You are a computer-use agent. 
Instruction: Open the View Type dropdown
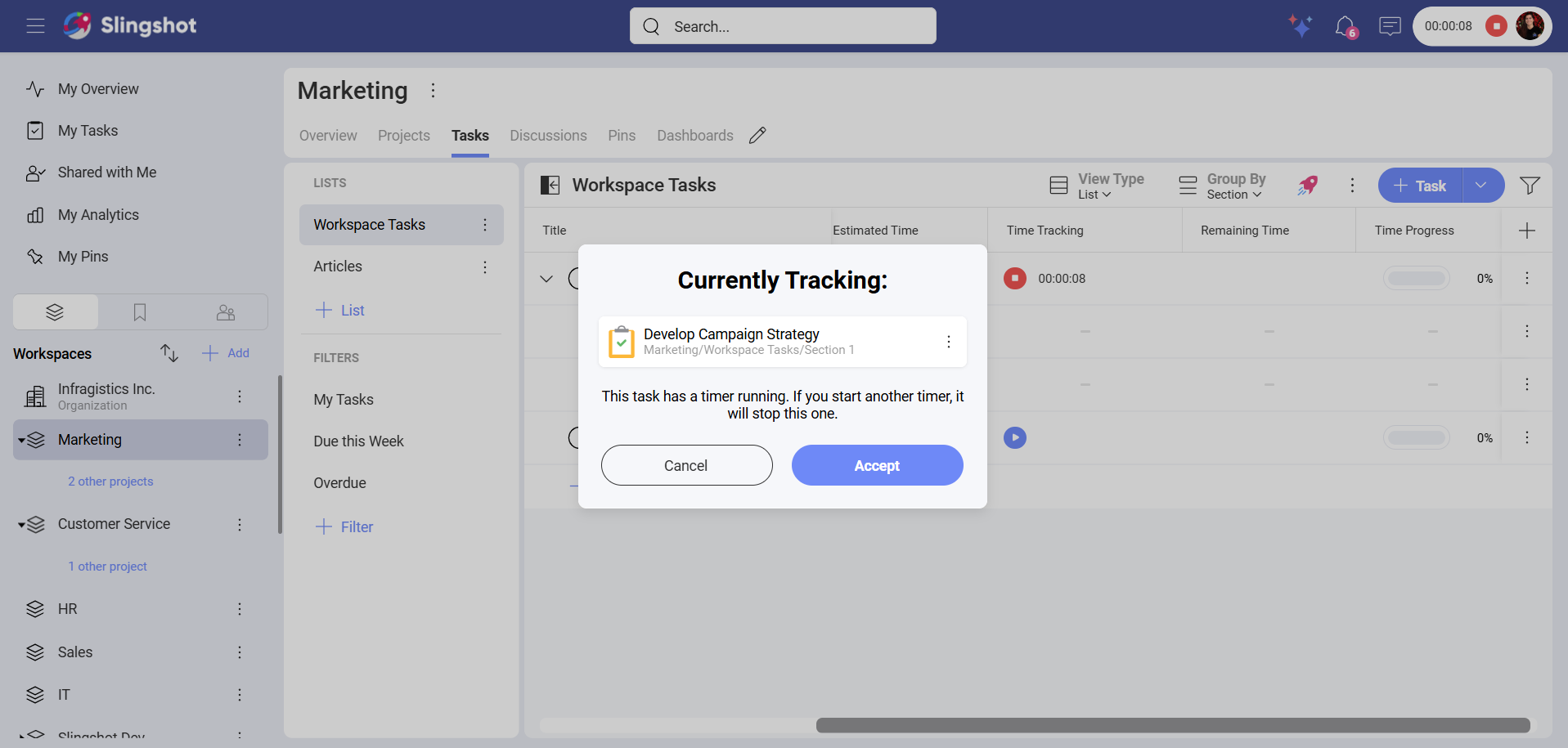1097,186
